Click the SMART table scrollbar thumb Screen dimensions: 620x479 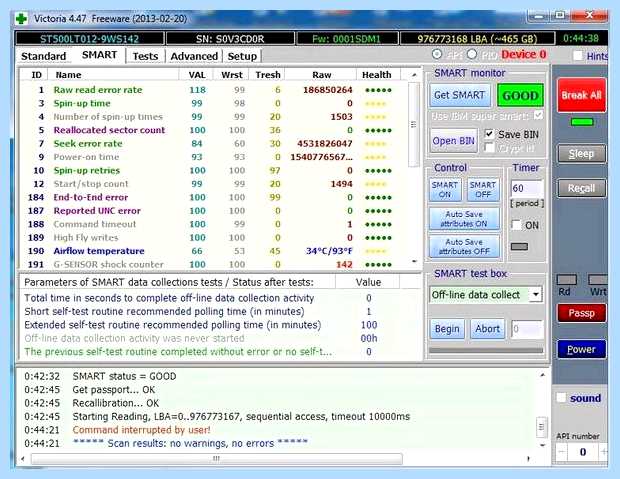[414, 124]
